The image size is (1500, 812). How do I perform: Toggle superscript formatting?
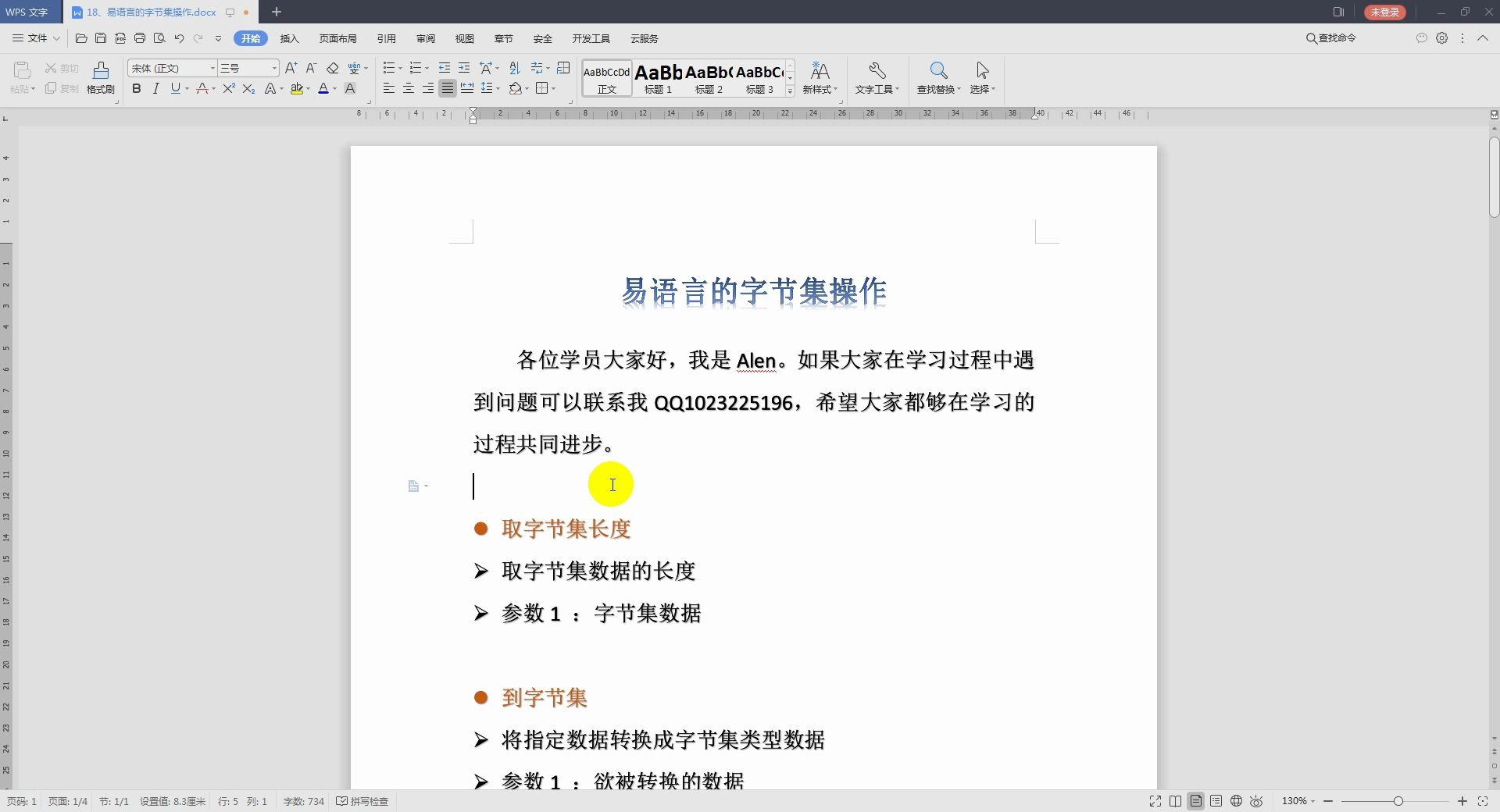228,89
